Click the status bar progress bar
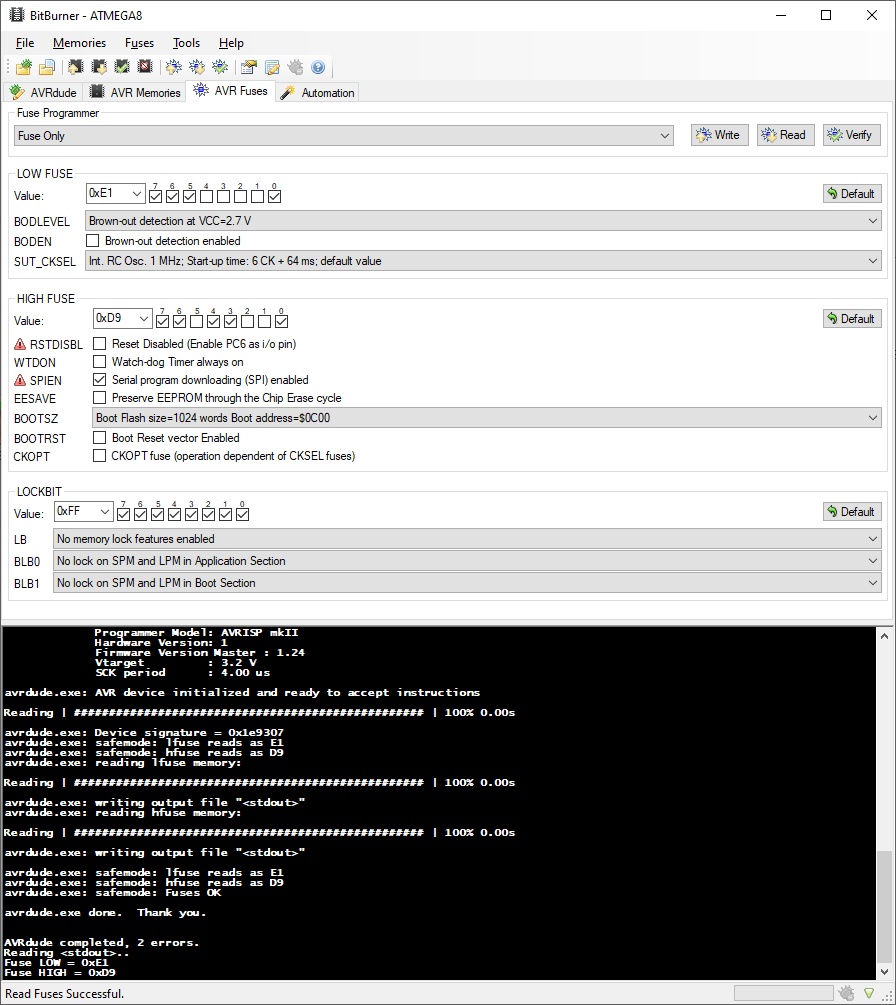The width and height of the screenshot is (896, 1005). (783, 993)
